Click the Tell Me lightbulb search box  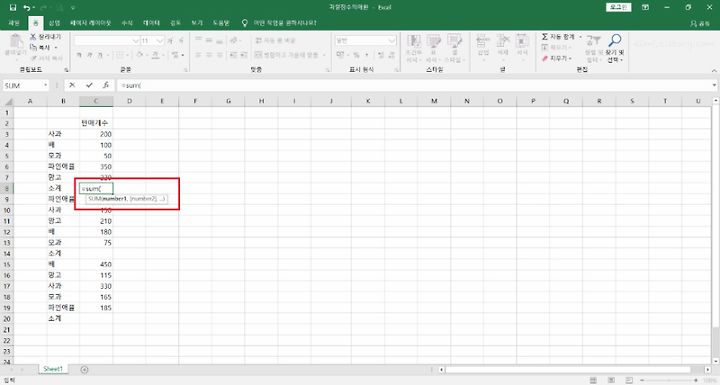pos(280,23)
